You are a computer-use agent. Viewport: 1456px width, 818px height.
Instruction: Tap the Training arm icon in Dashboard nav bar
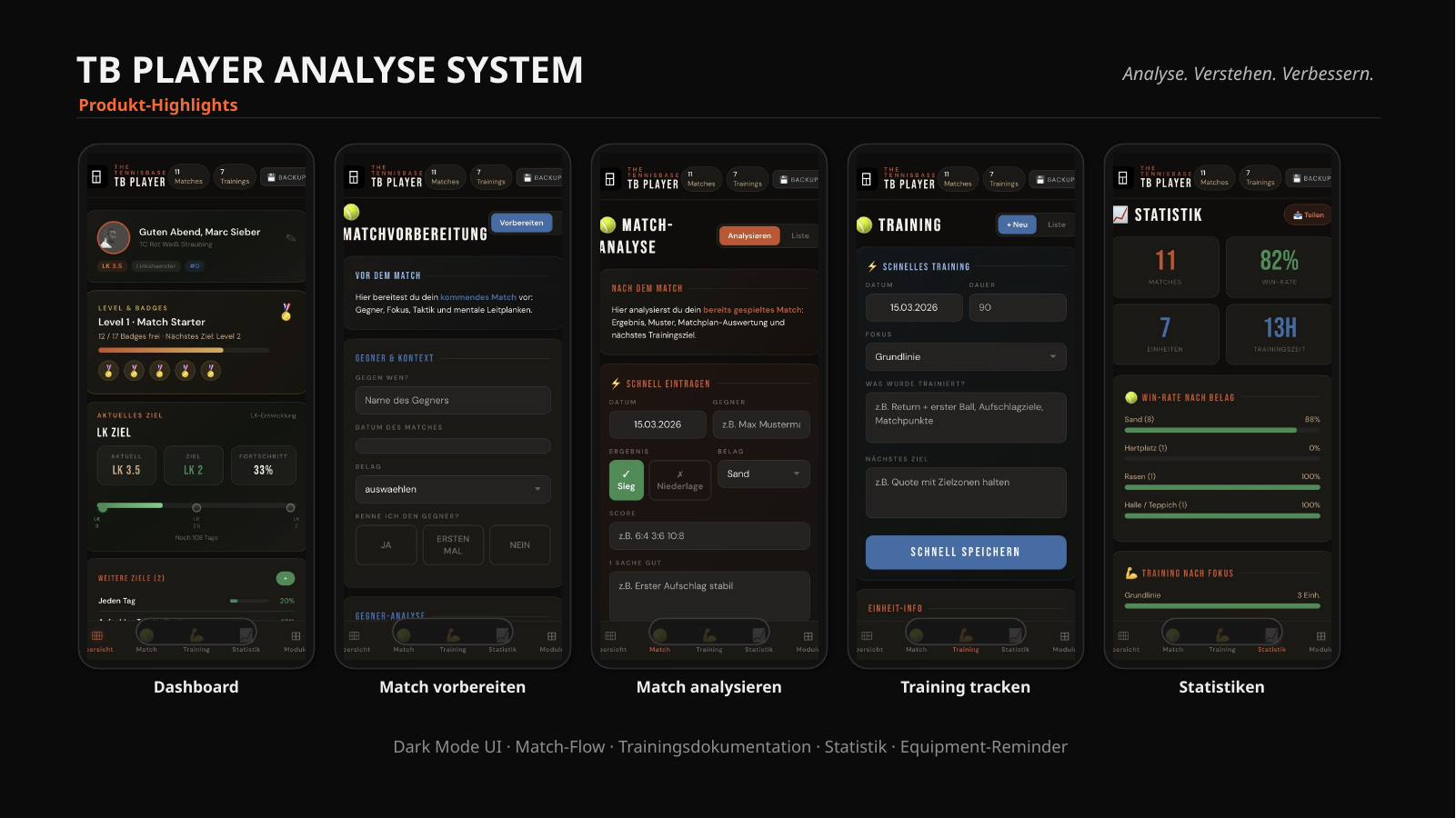click(196, 636)
